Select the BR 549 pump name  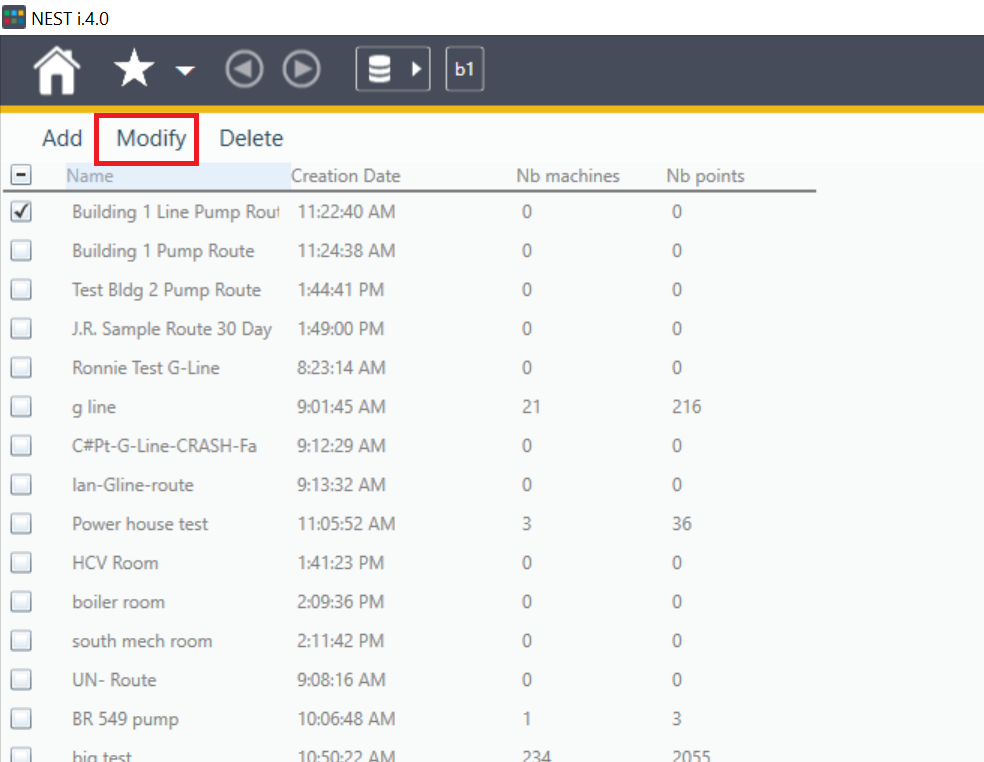click(126, 719)
